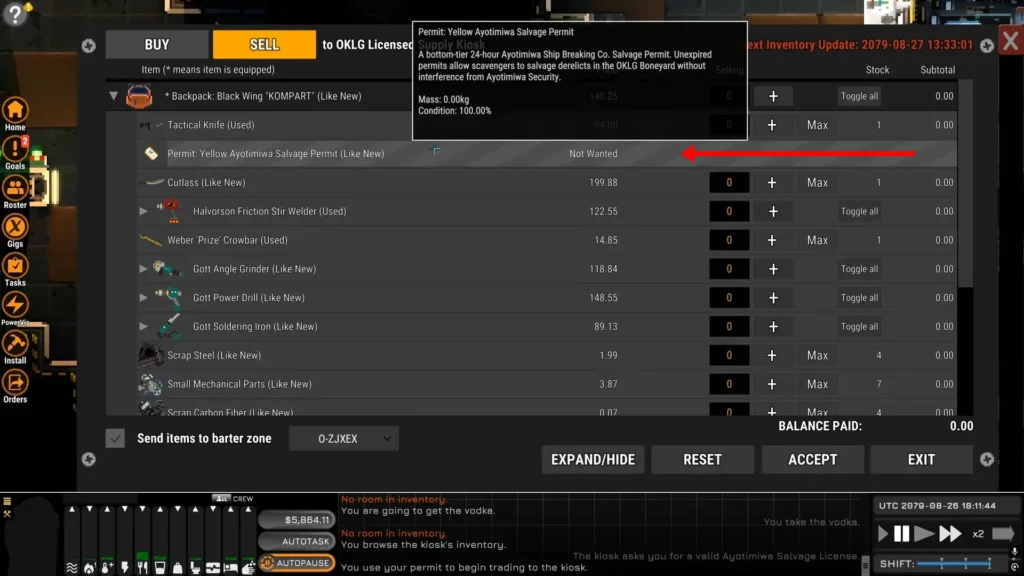Click the backpack item icon

(x=139, y=96)
